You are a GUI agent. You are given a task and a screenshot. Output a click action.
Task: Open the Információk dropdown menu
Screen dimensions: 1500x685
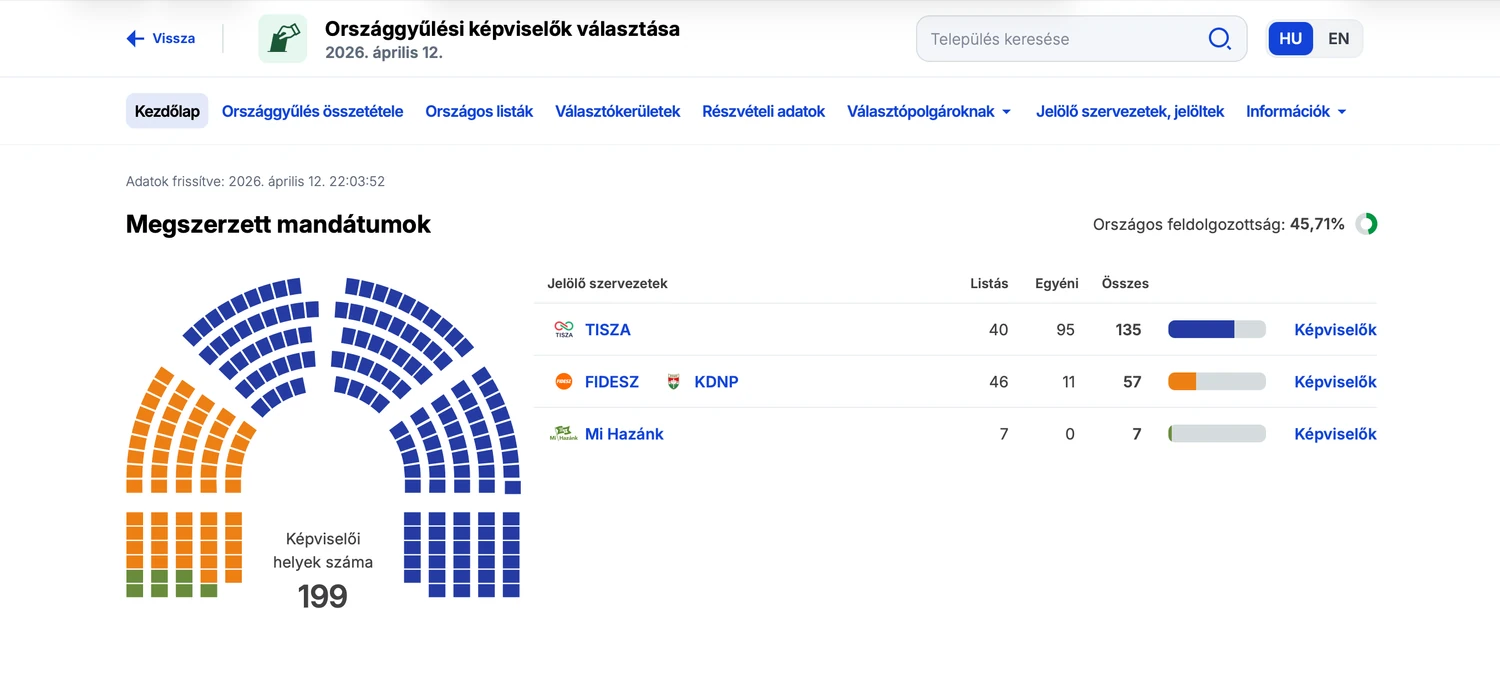click(1296, 112)
